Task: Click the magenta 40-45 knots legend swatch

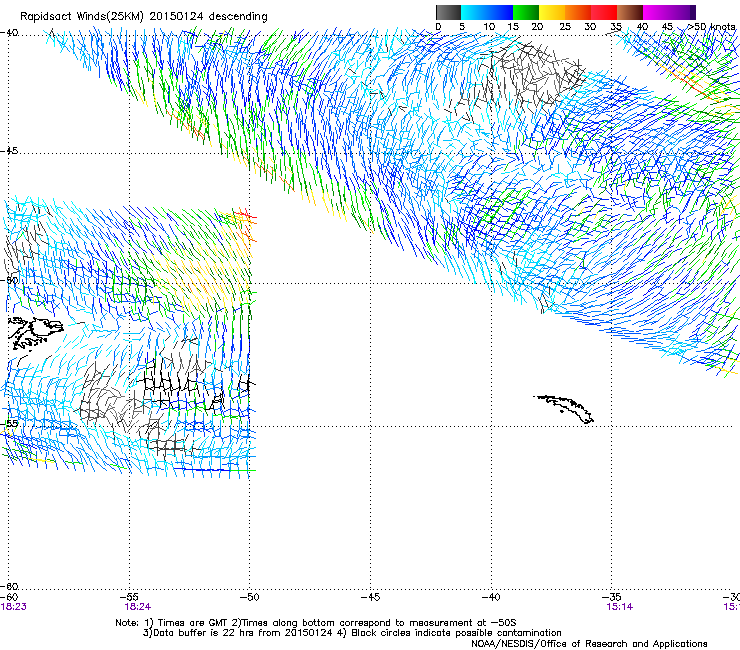Action: (x=656, y=12)
